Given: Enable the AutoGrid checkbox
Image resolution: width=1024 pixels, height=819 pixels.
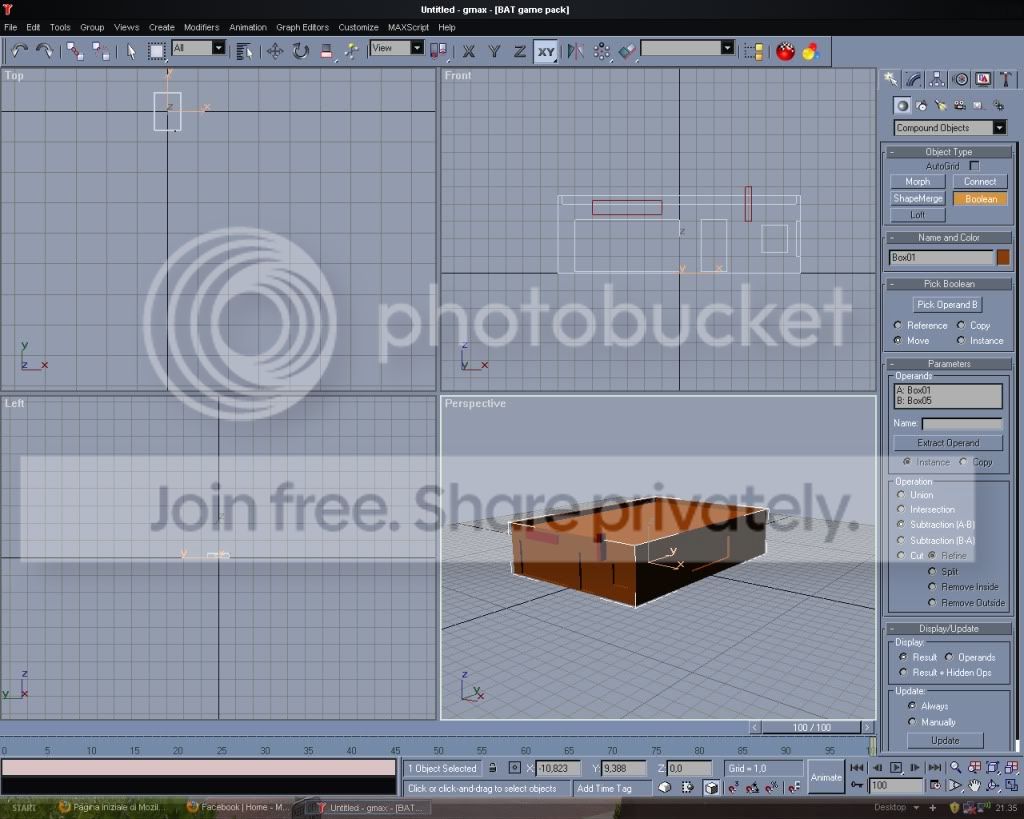Looking at the screenshot, I should (974, 166).
